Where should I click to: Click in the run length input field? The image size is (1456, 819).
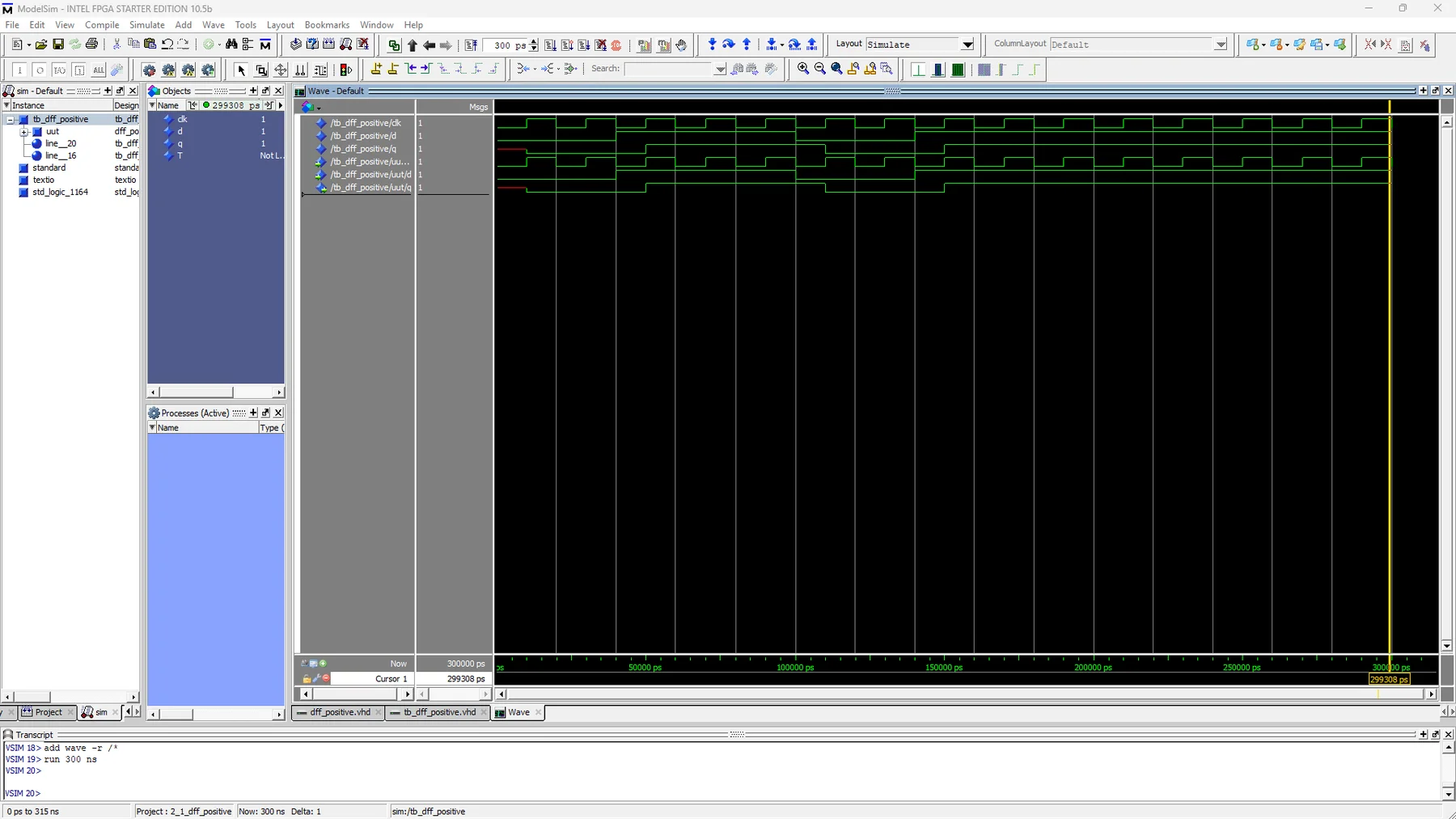tap(506, 45)
